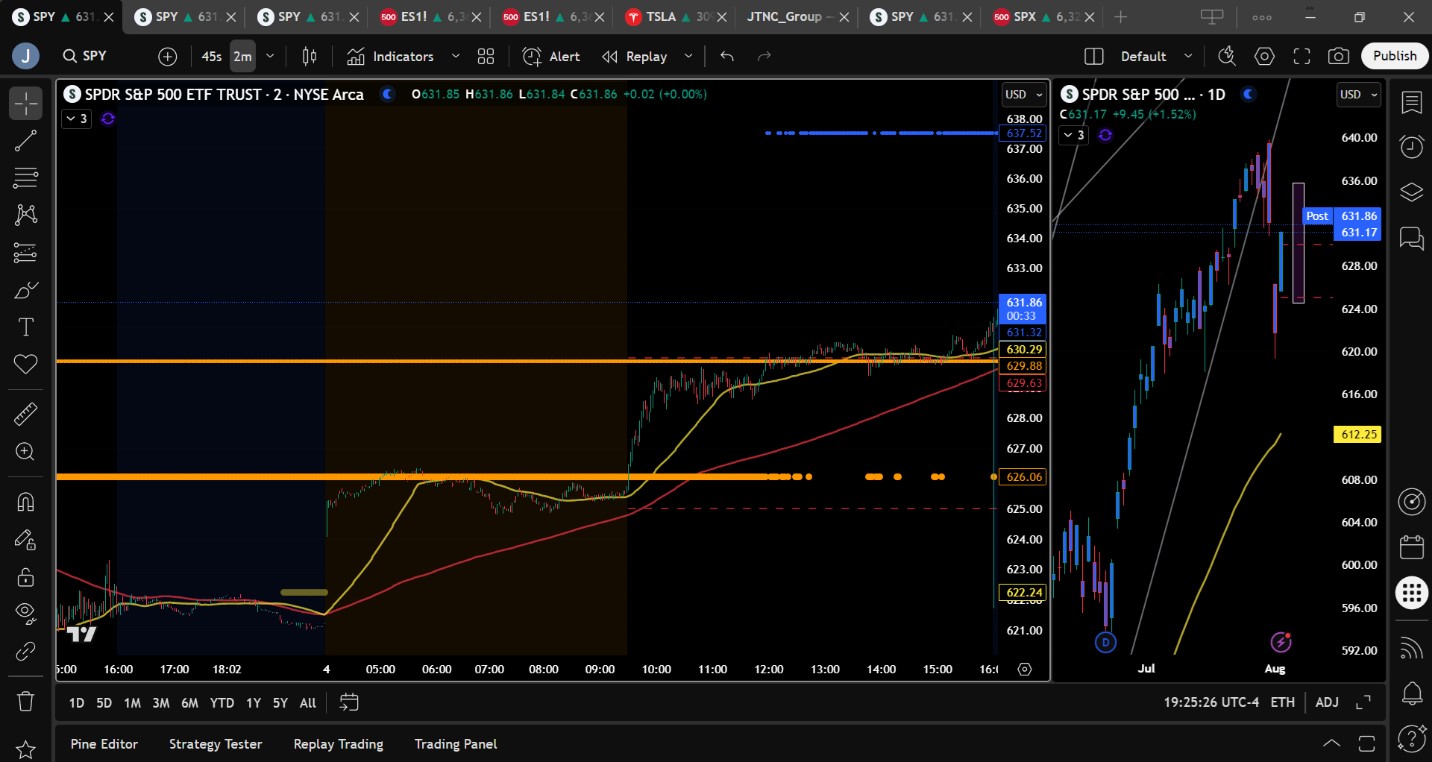1432x762 pixels.
Task: Switch to the SPX tab
Action: pos(1042,17)
